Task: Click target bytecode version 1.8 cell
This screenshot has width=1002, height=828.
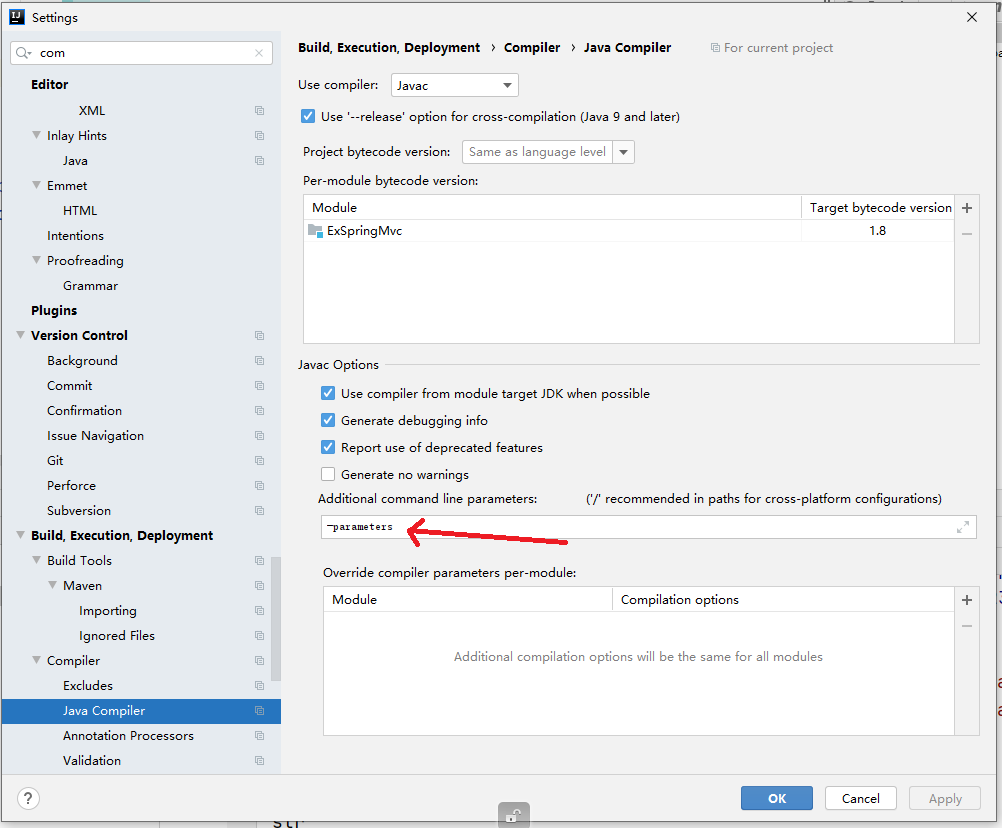Action: [x=877, y=231]
